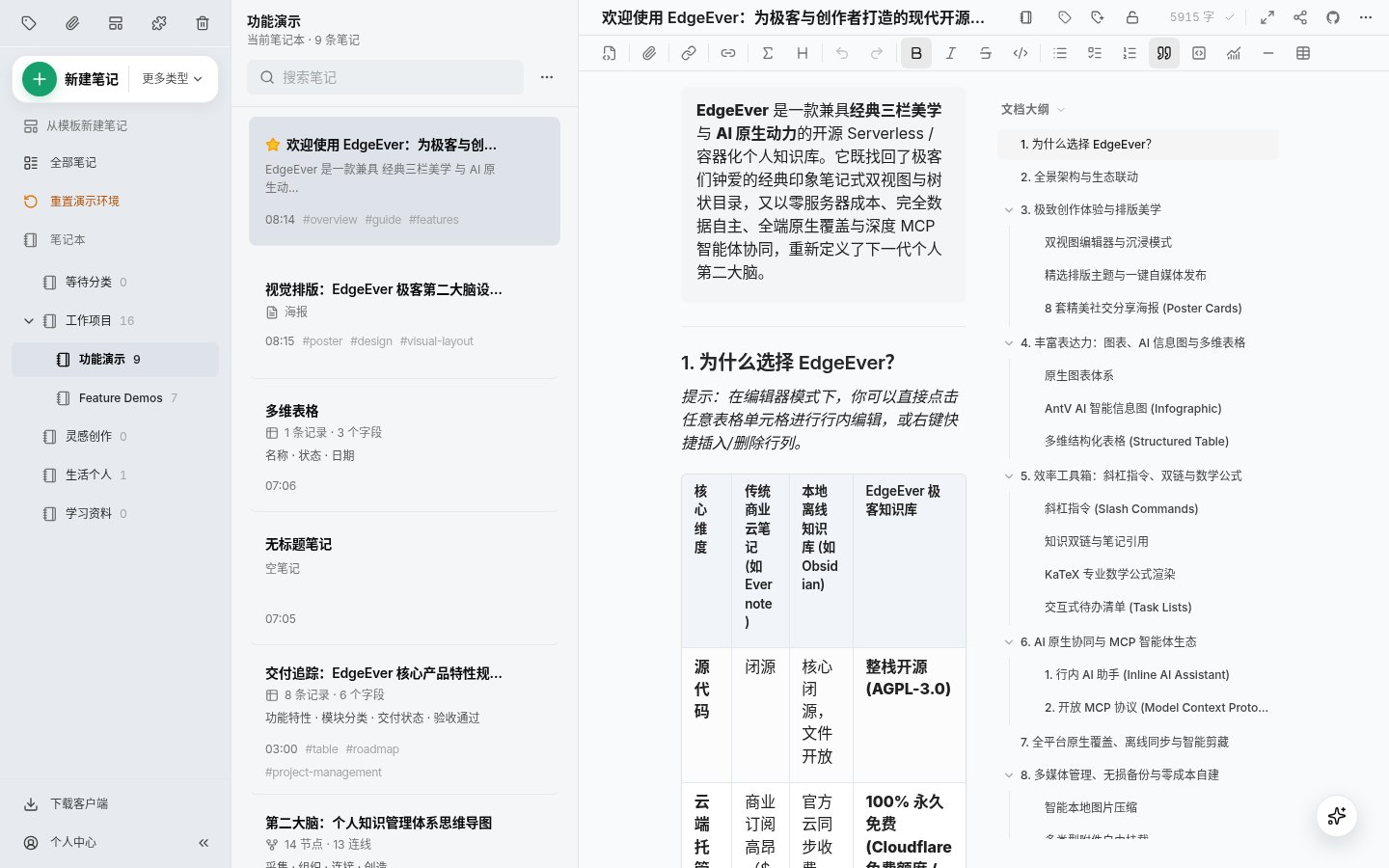The height and width of the screenshot is (868, 1389).
Task: Open the 全部笔记 sidebar item
Action: 116,162
